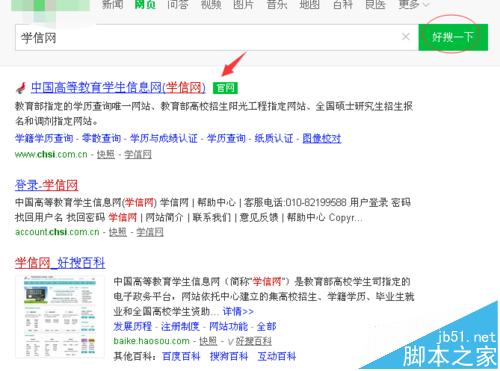Open the 良医 tab
The height and width of the screenshot is (371, 500).
[375, 5]
